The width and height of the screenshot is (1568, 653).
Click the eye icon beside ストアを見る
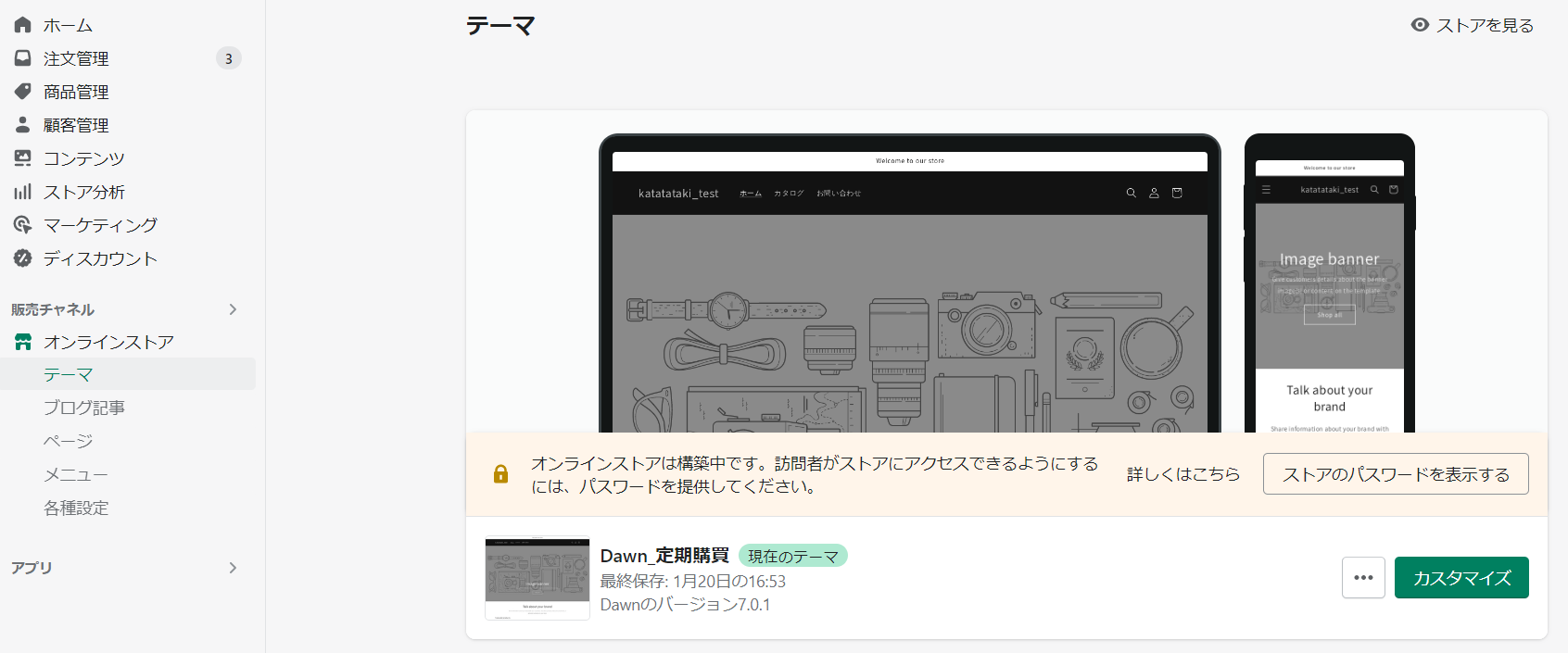(x=1420, y=25)
